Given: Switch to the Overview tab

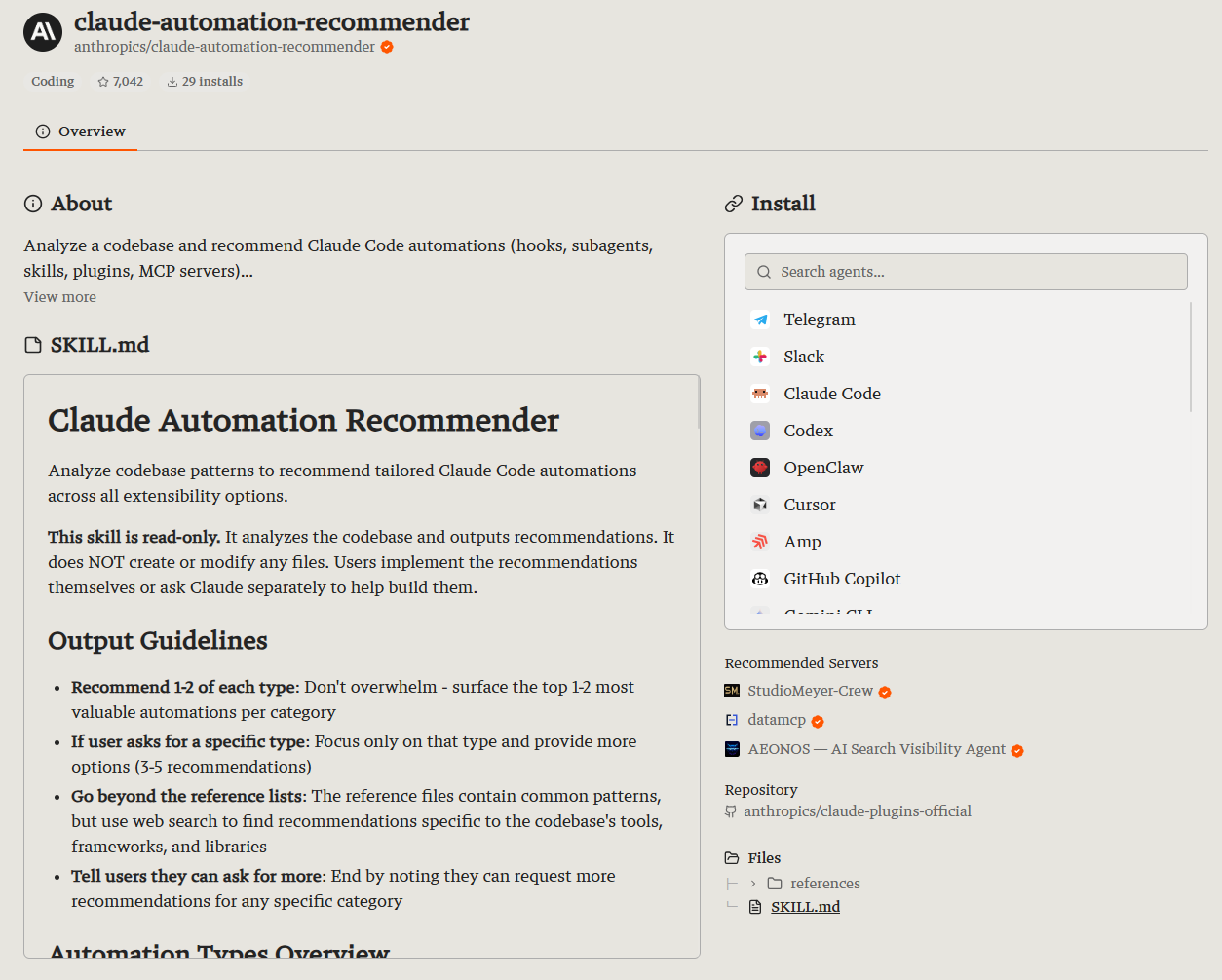Looking at the screenshot, I should pyautogui.click(x=80, y=132).
